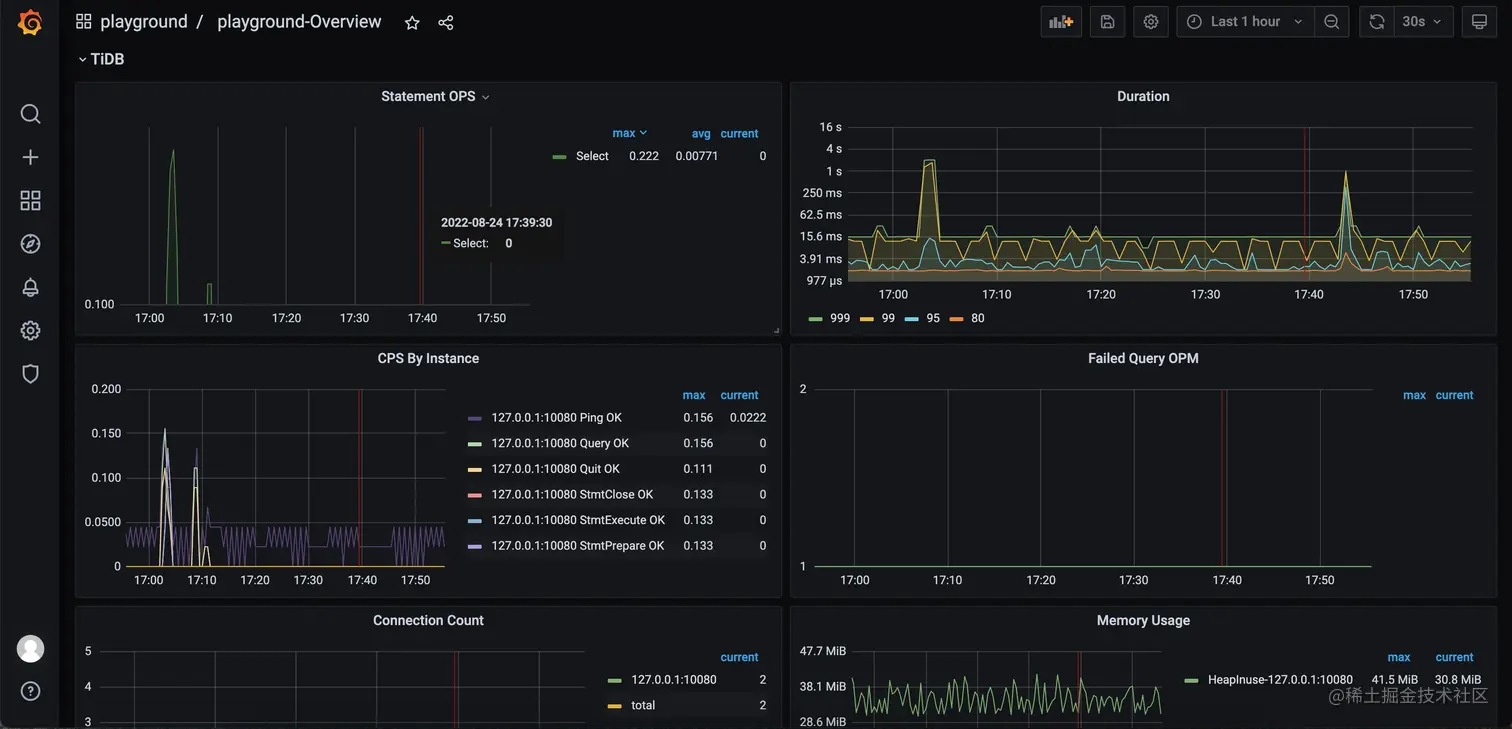This screenshot has height=729, width=1512.
Task: Toggle the total series in Connection Count
Action: coord(643,706)
